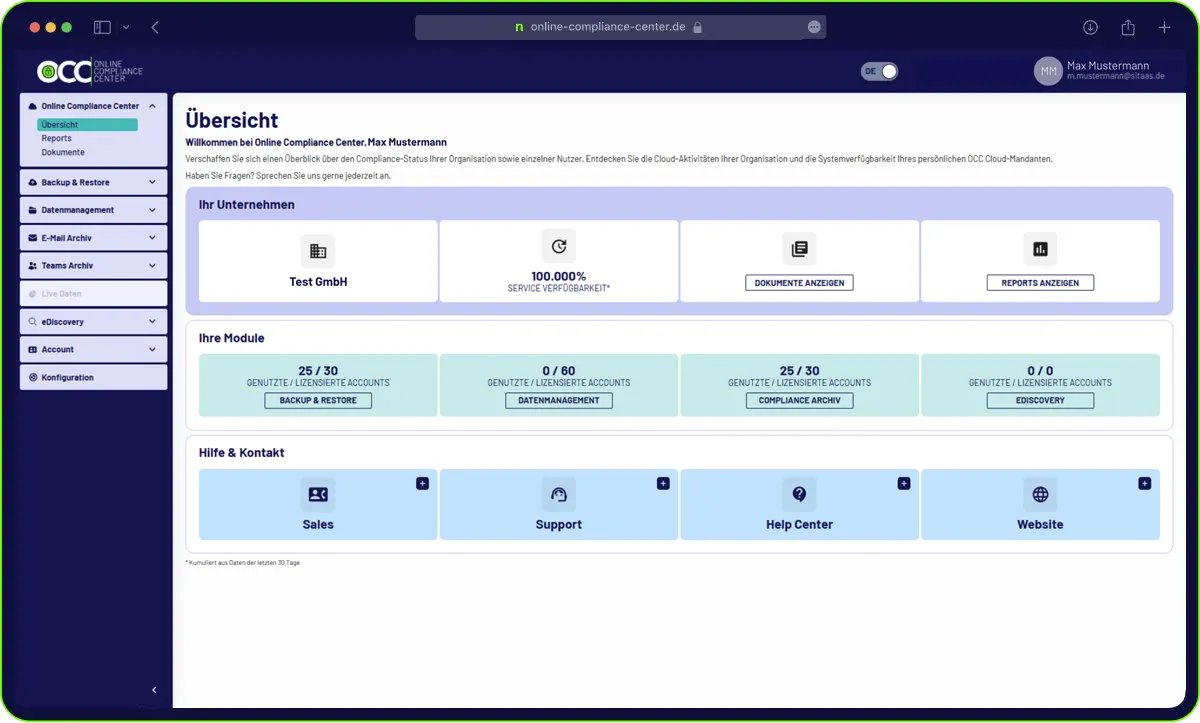This screenshot has height=723, width=1200.
Task: Click the Website globe icon
Action: tap(1040, 494)
